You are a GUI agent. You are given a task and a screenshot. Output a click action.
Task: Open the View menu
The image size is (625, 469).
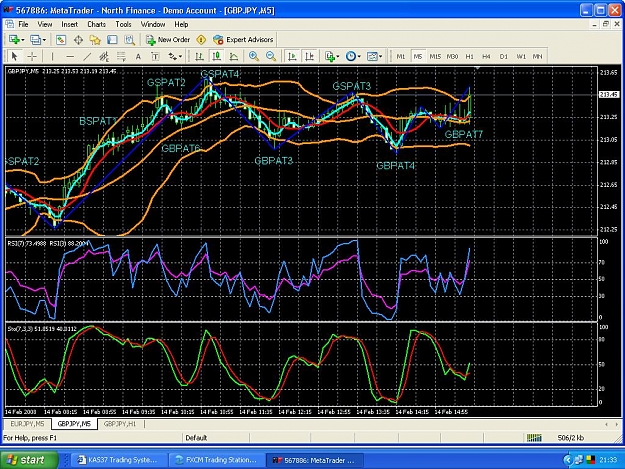click(x=45, y=24)
